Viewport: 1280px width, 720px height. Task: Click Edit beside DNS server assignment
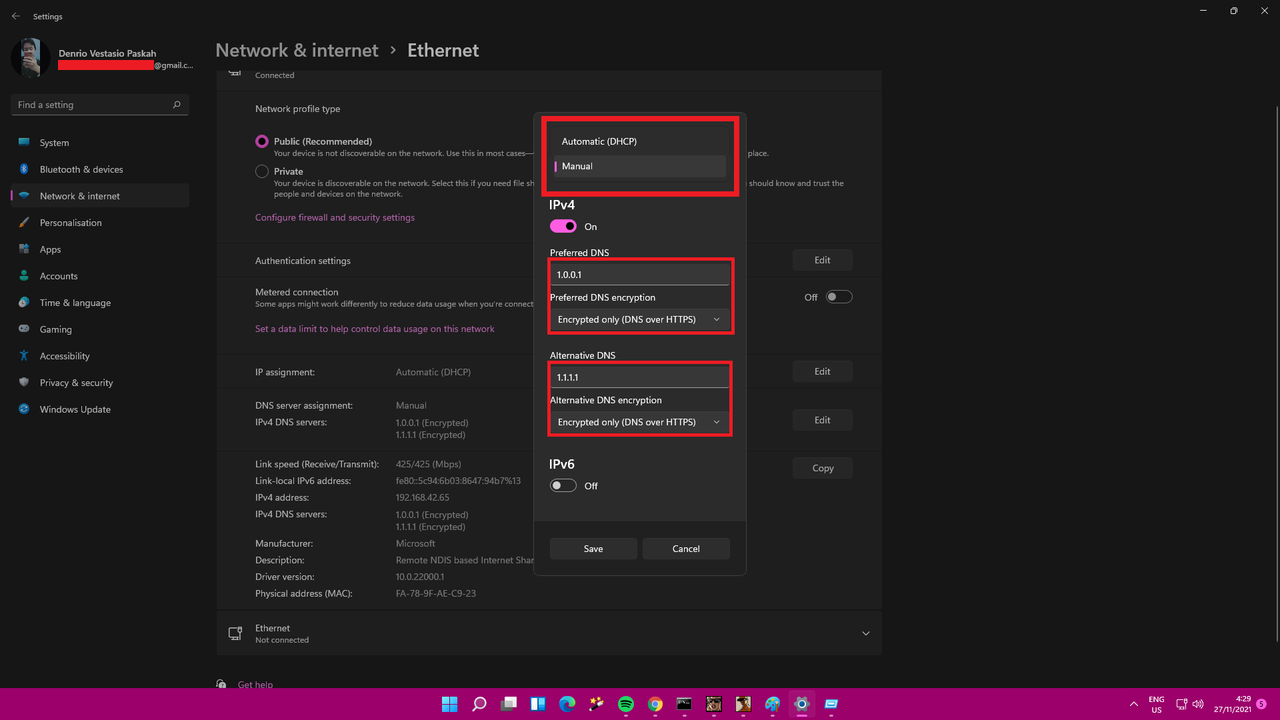(x=822, y=420)
